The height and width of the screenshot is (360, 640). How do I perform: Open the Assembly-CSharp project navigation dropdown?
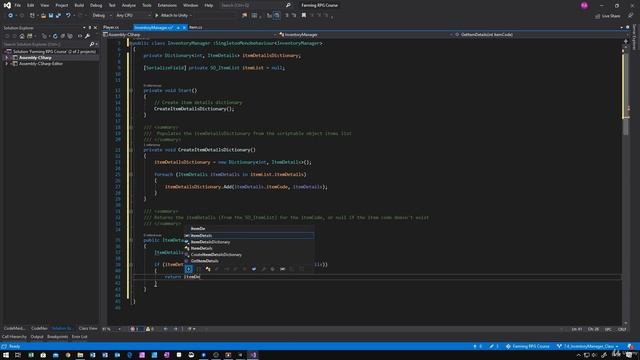click(x=189, y=35)
